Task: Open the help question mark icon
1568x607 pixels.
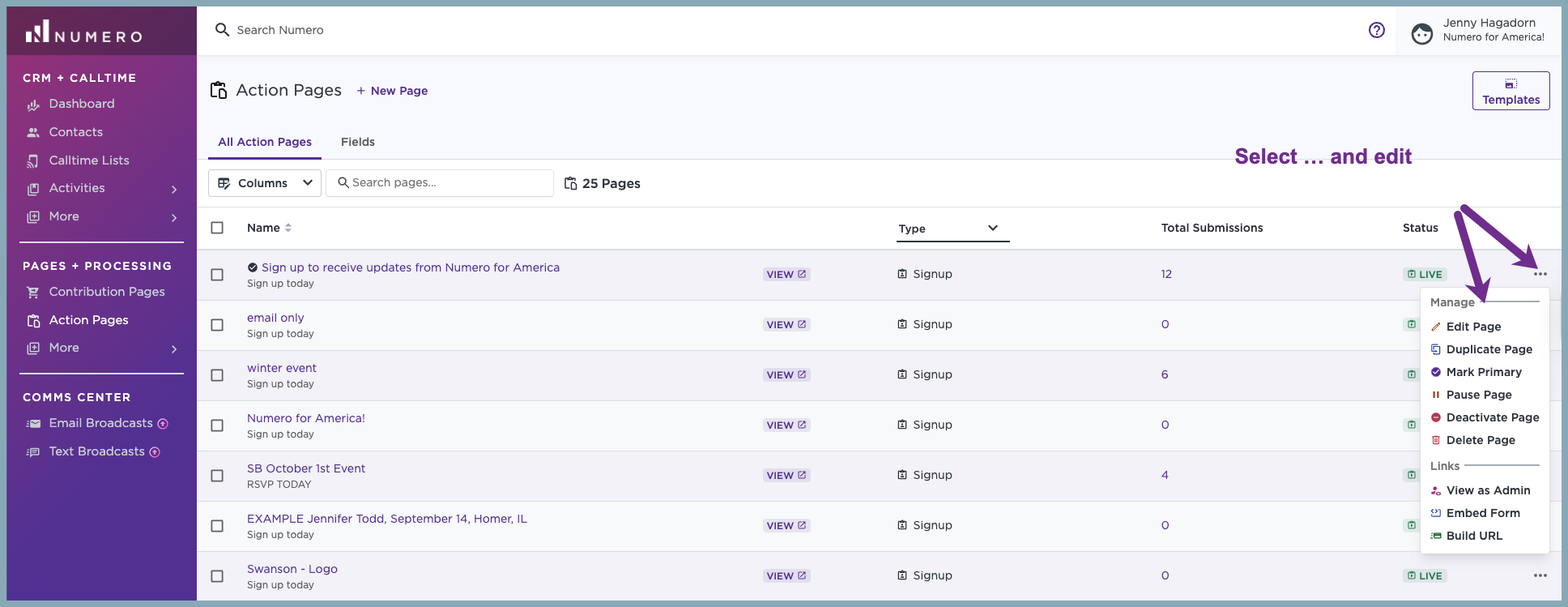Action: click(x=1377, y=30)
